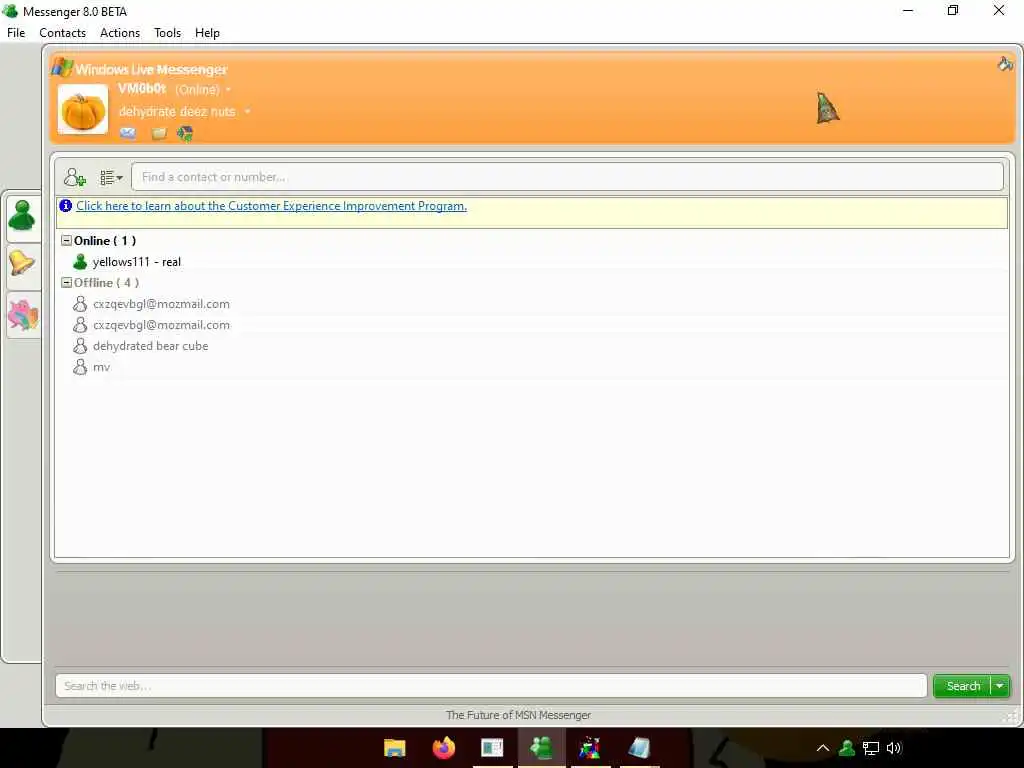Open the File menu
Image resolution: width=1024 pixels, height=768 pixels.
pyautogui.click(x=16, y=33)
